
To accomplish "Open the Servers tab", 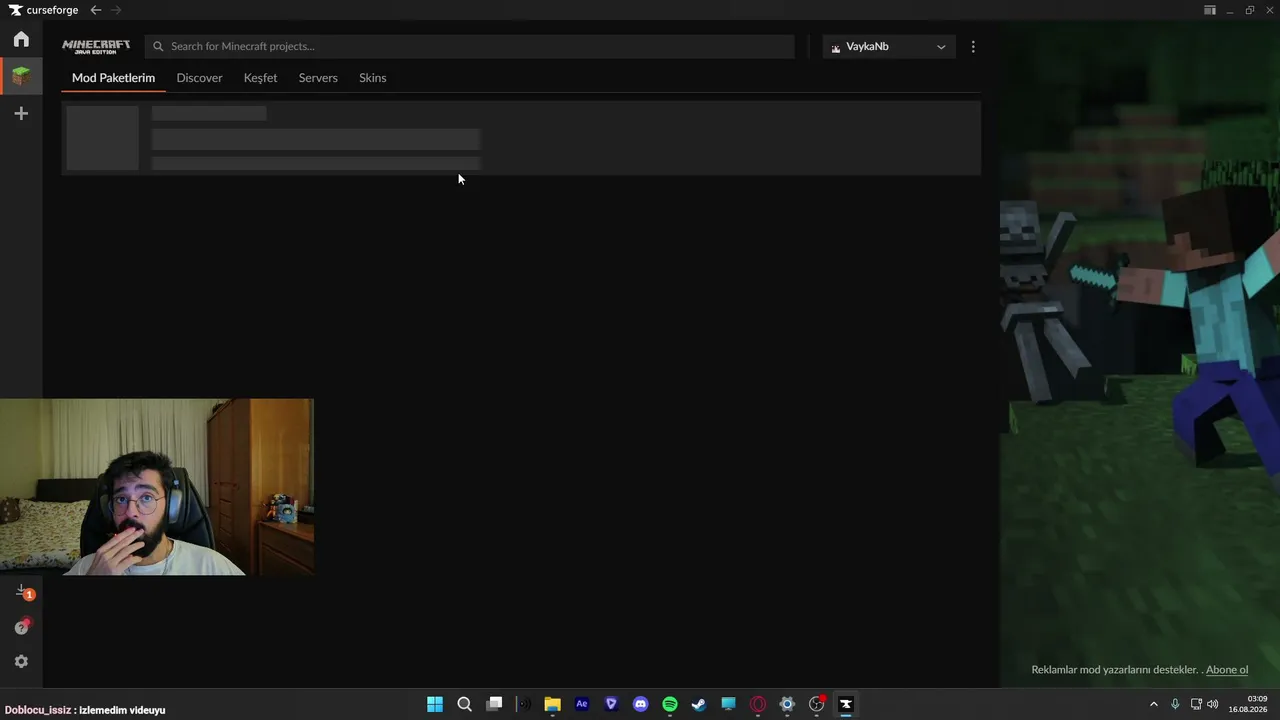I will coord(318,78).
